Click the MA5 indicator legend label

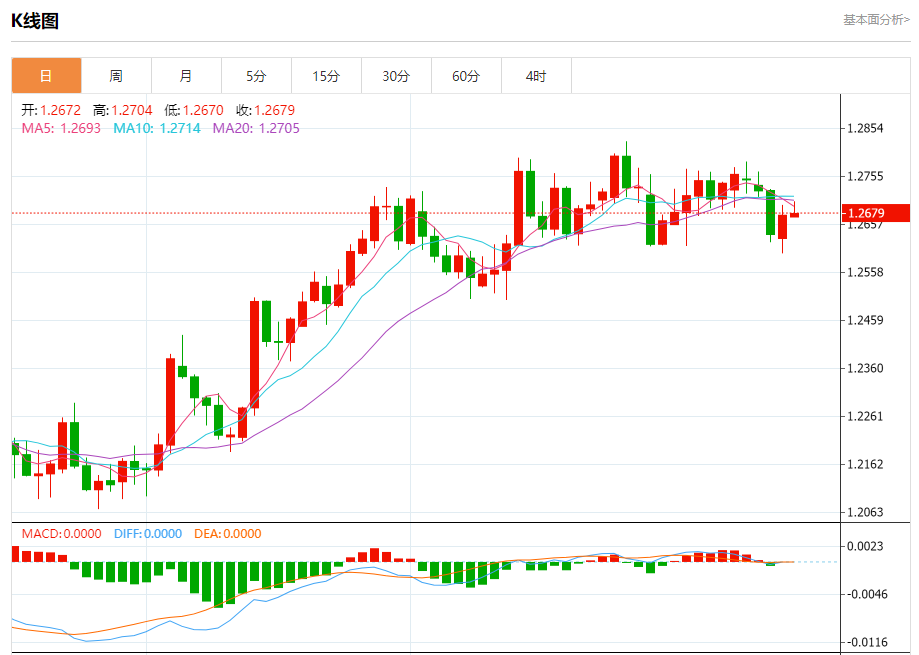point(61,128)
